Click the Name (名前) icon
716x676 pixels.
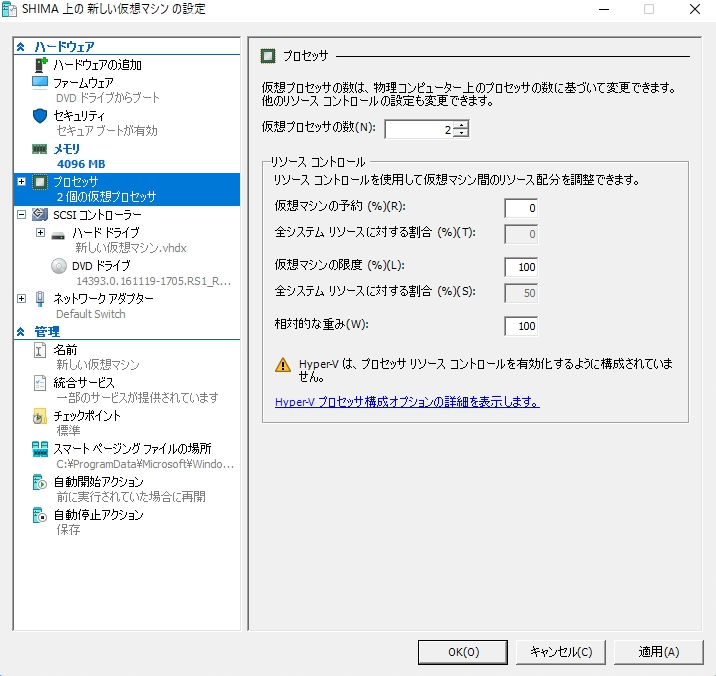[40, 350]
